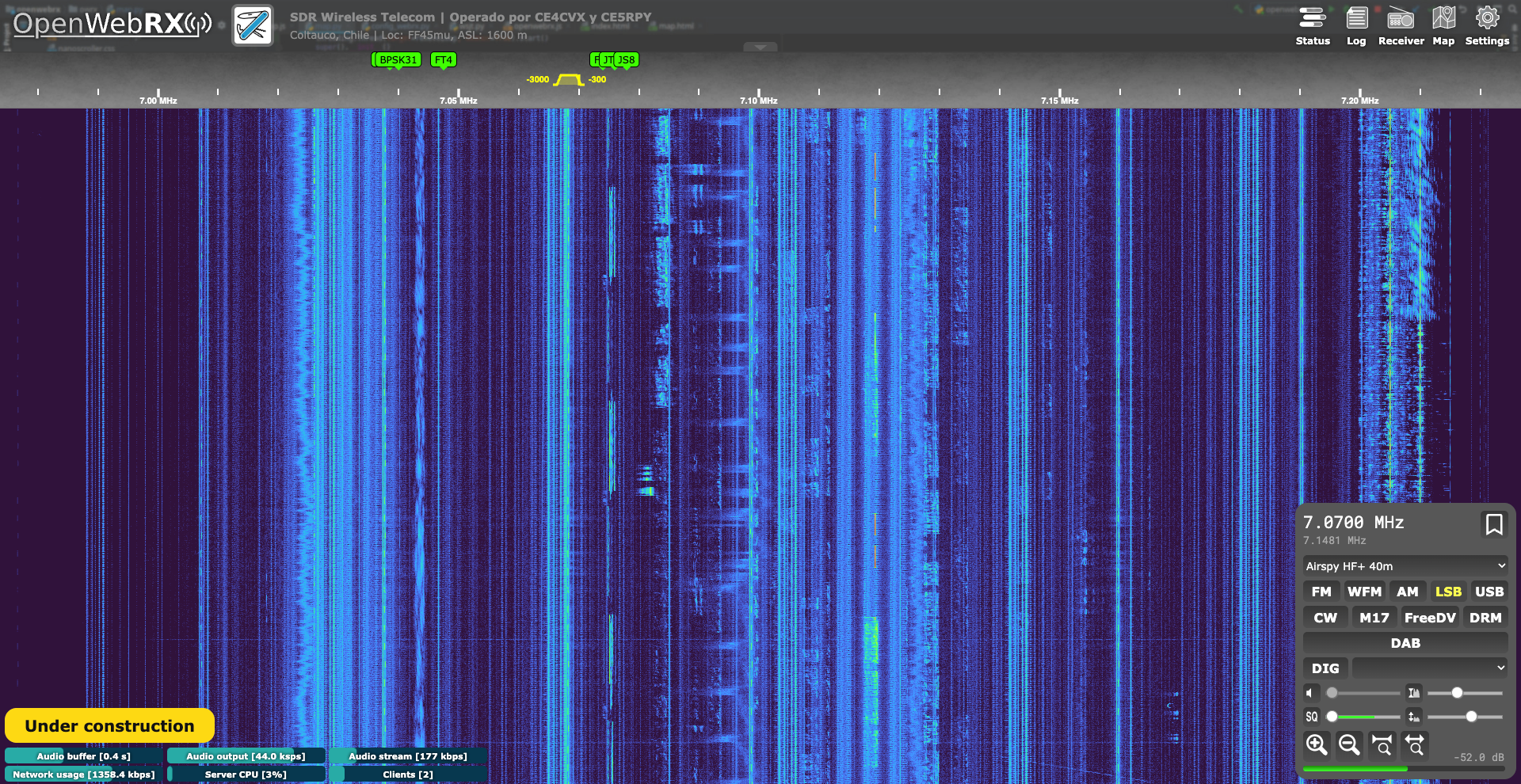The height and width of the screenshot is (784, 1521).
Task: Open the digital mode dropdown beside DIG
Action: (x=1429, y=668)
